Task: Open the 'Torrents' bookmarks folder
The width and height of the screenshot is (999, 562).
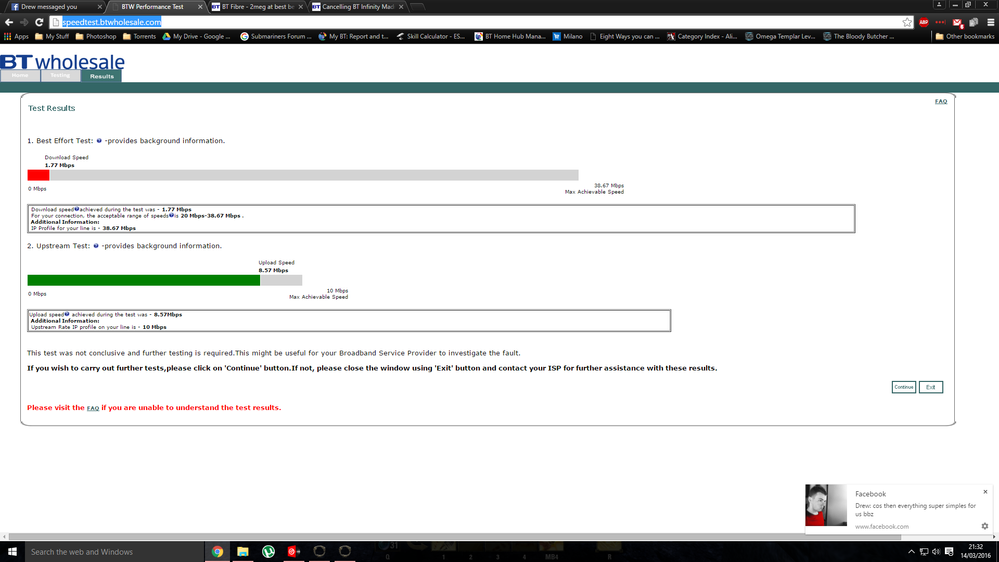Action: click(x=139, y=36)
